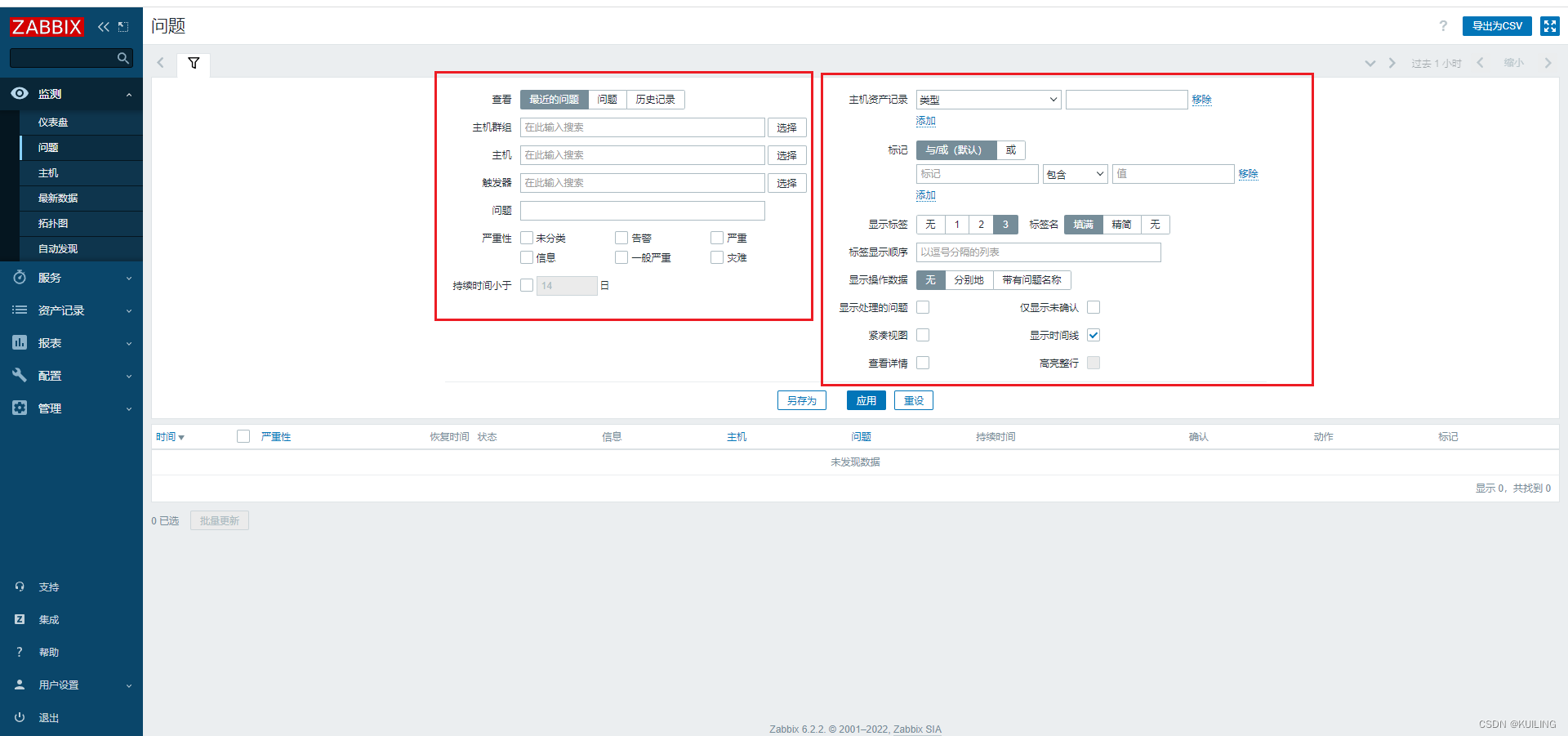Uncheck the 显示时间线 checkbox
Viewport: 1568px width, 736px height.
point(1094,335)
